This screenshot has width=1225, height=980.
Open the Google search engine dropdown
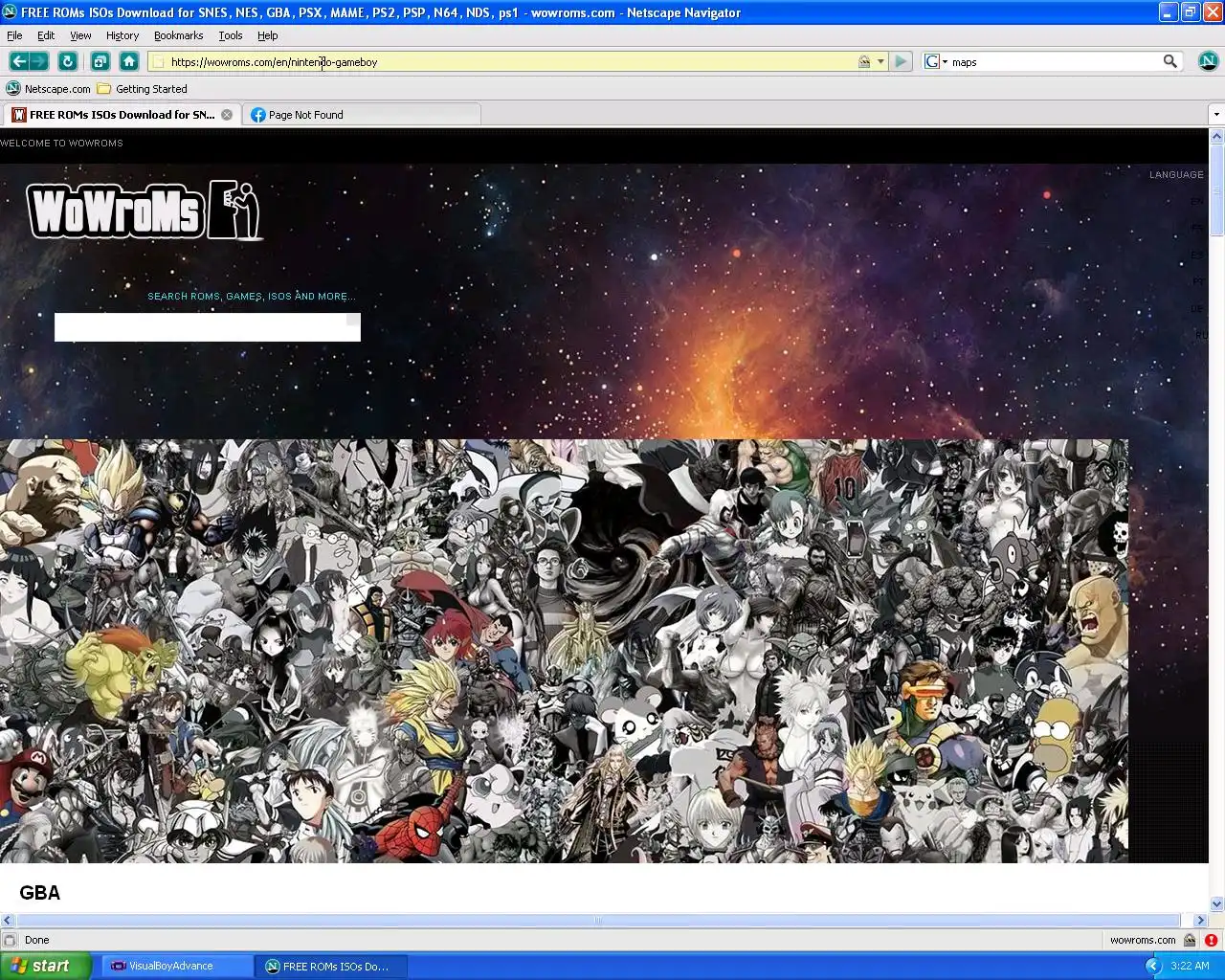coord(935,62)
